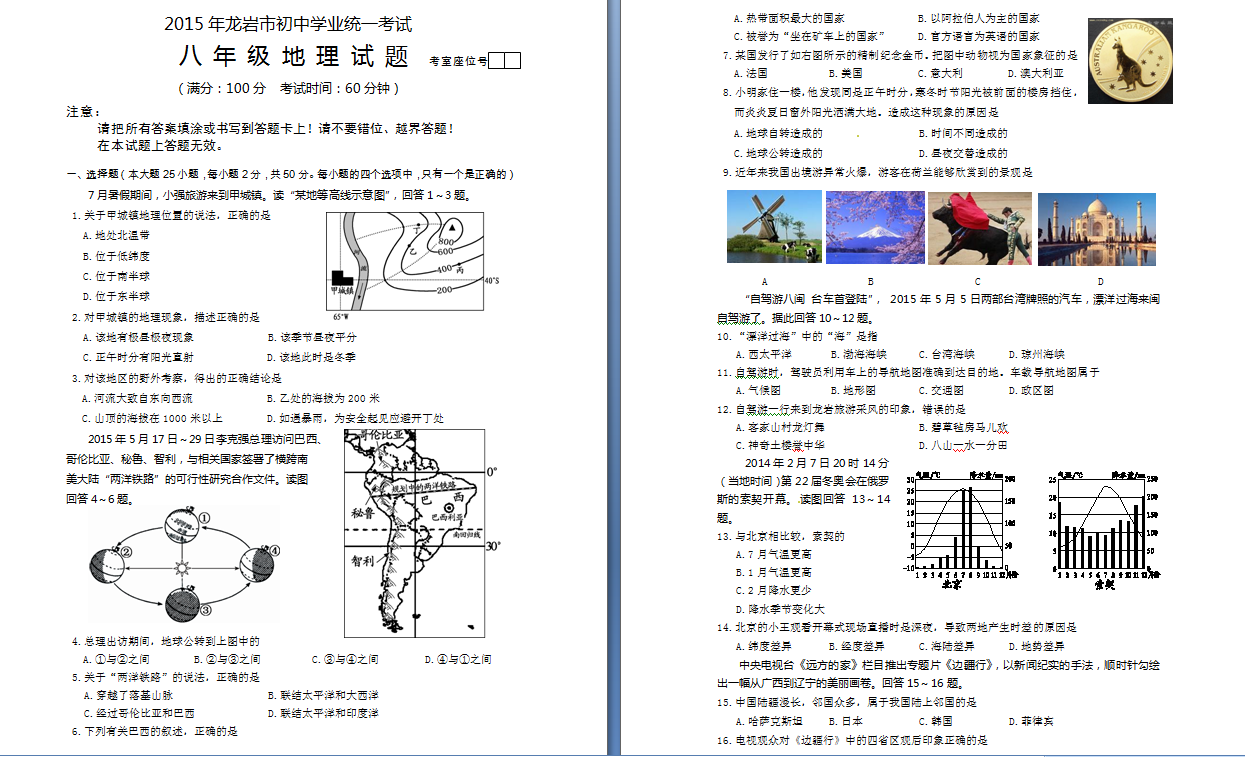Viewport: 1245px width, 757px height.
Task: Click the Taj Mahal photo labeled D
Action: pos(1096,228)
